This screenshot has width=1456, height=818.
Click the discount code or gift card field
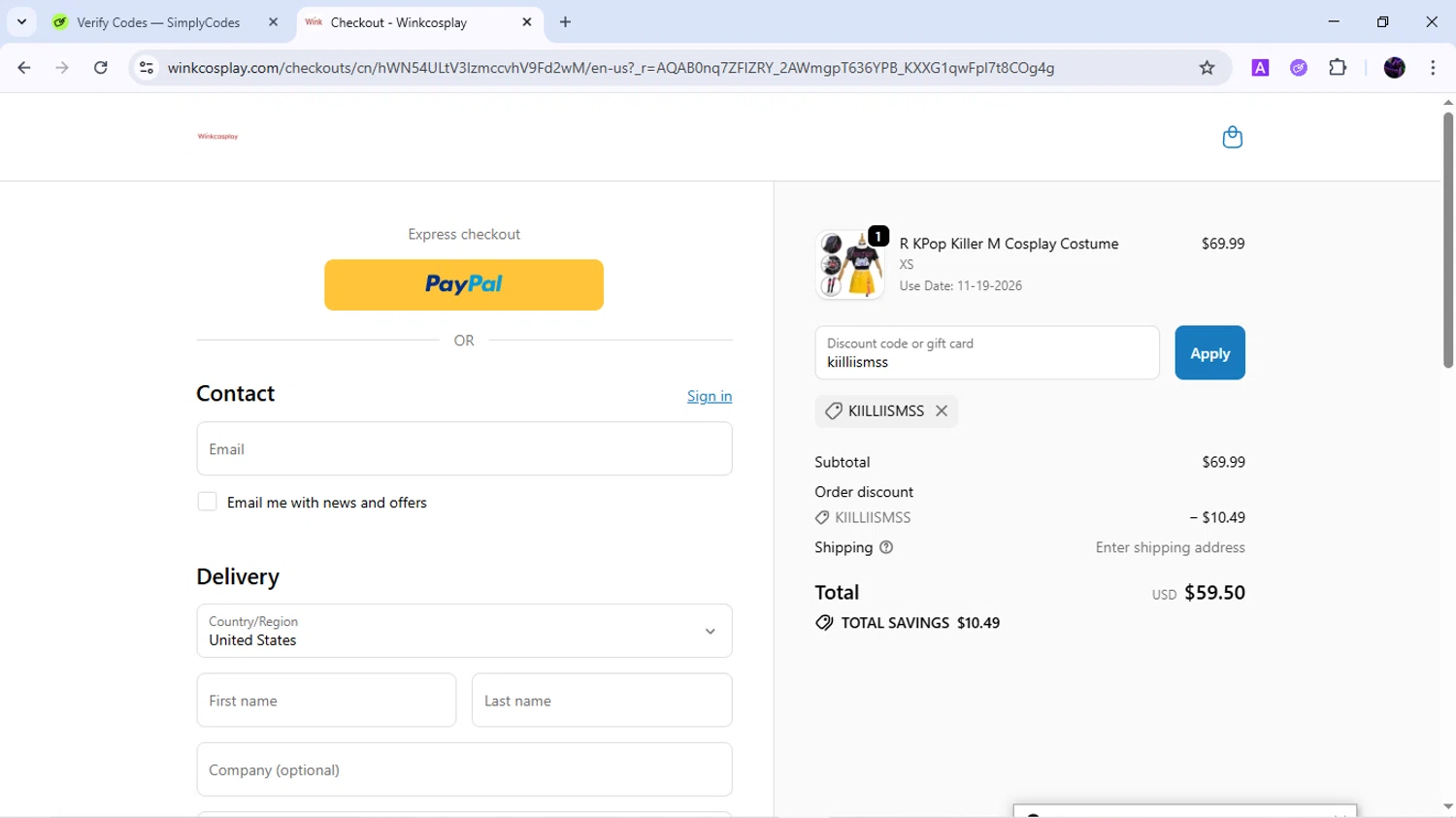987,353
